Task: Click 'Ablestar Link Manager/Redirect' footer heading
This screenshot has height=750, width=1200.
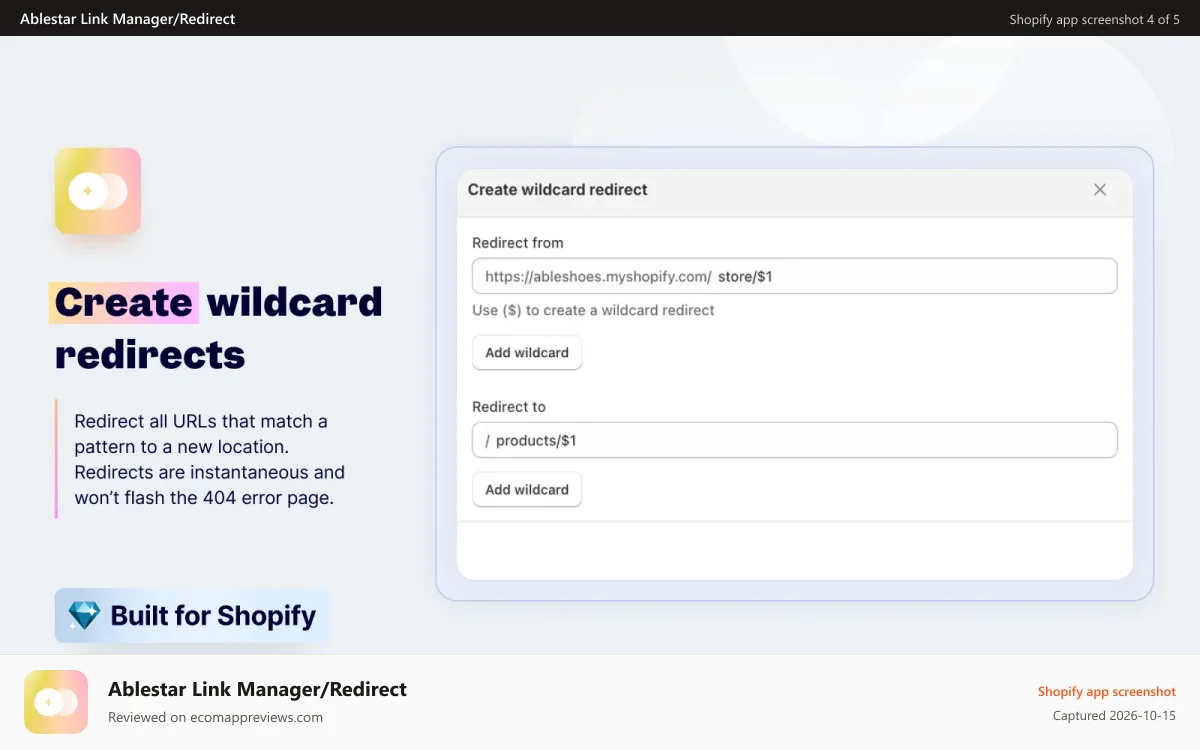Action: (257, 689)
